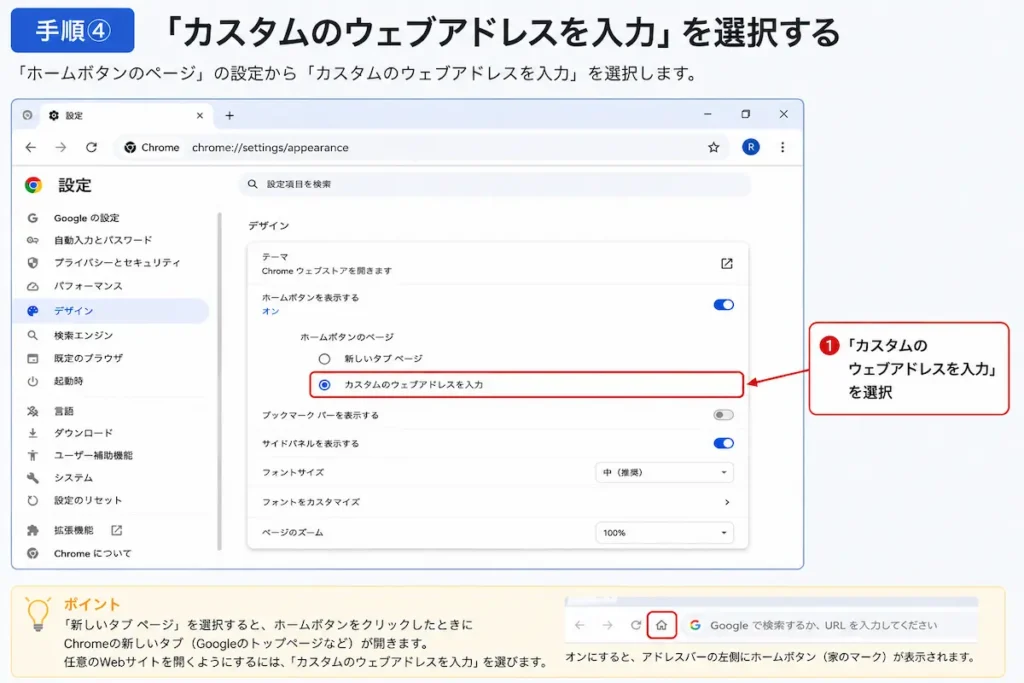This screenshot has height=683, width=1024.
Task: Click the tab search icon left of the 設定 tab
Action: tap(27, 115)
